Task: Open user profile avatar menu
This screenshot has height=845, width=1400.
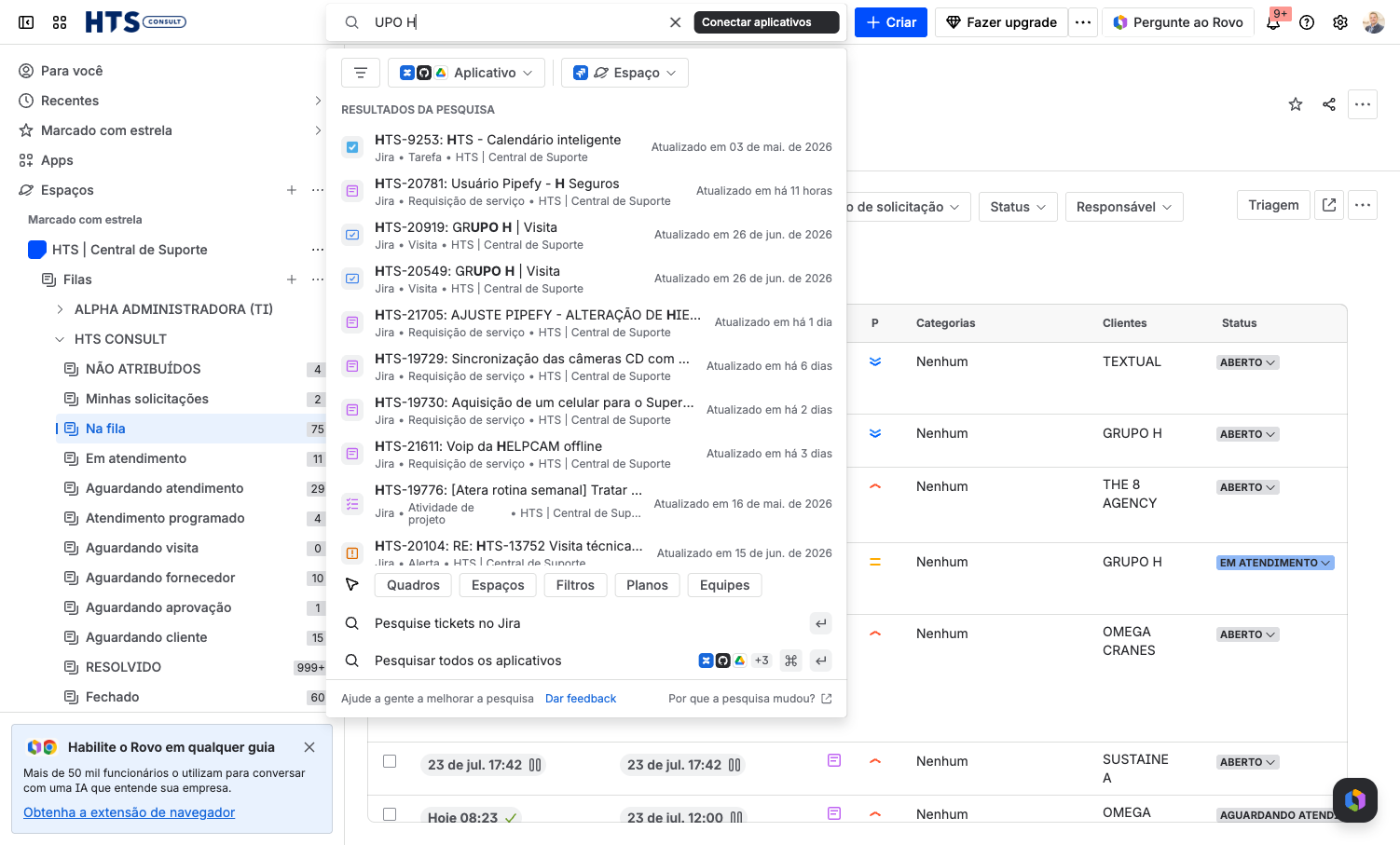Action: 1374,22
